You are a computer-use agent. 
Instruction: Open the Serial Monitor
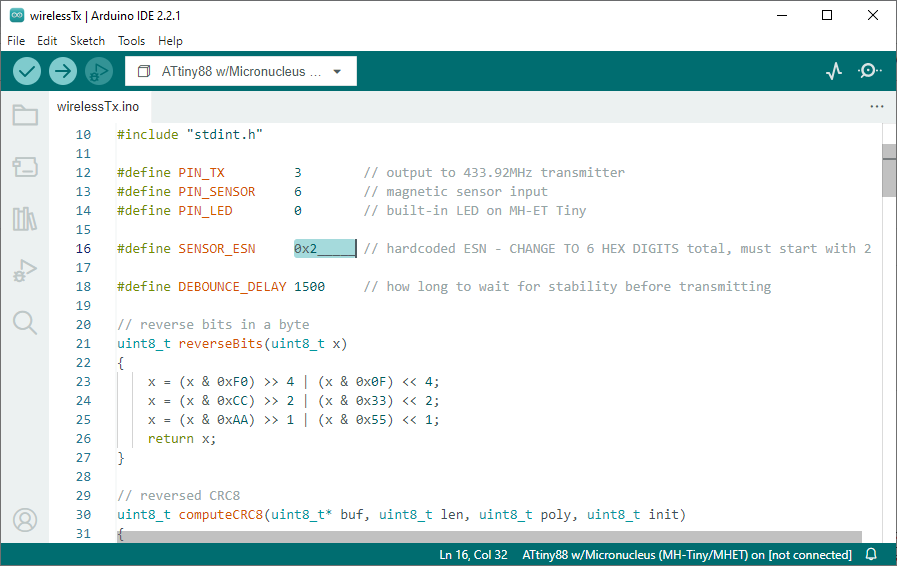869,71
